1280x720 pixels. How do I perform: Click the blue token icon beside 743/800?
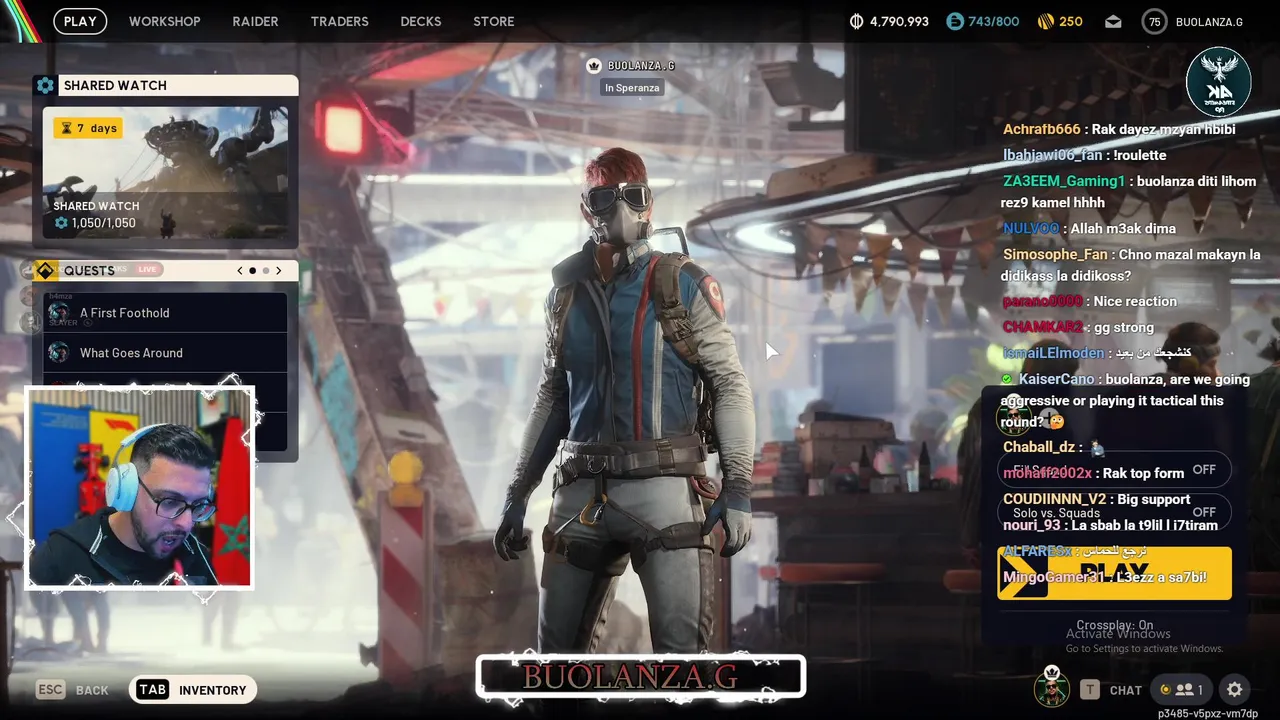pyautogui.click(x=955, y=22)
